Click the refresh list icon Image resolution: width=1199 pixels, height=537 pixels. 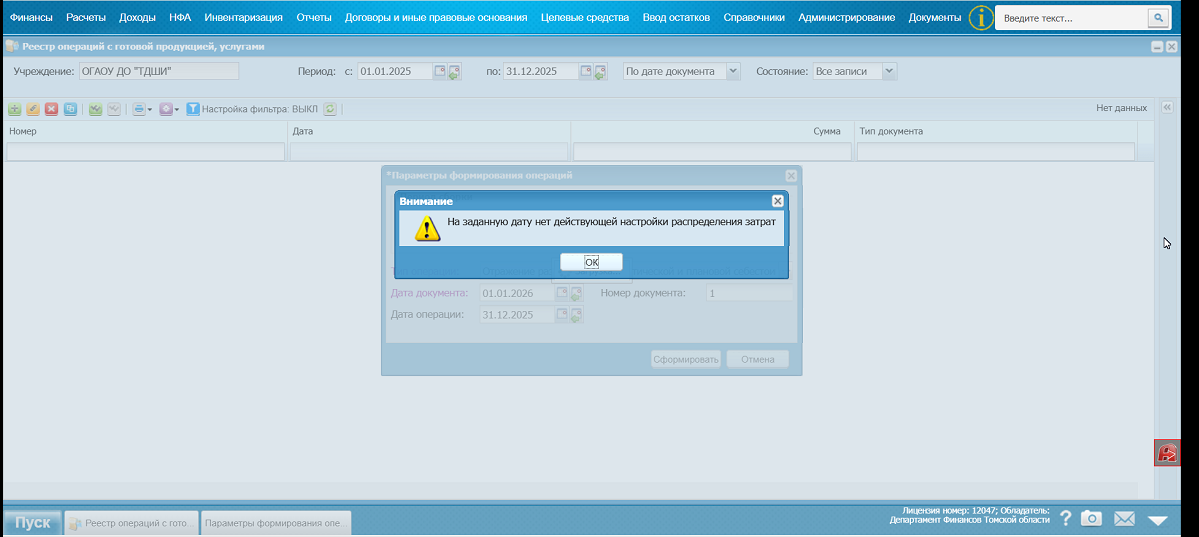[330, 109]
